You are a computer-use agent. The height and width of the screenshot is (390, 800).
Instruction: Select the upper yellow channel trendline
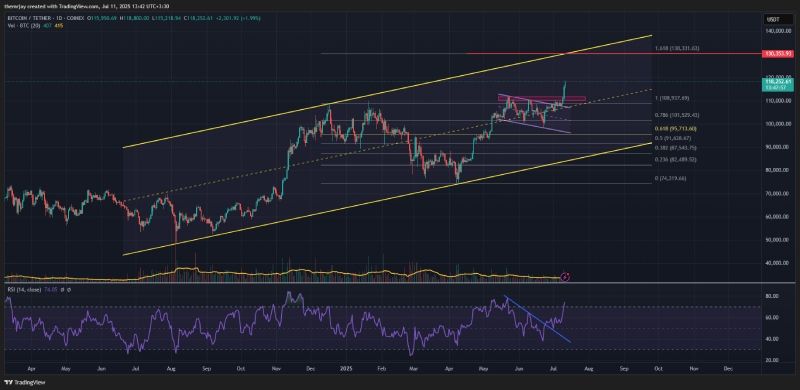point(388,91)
